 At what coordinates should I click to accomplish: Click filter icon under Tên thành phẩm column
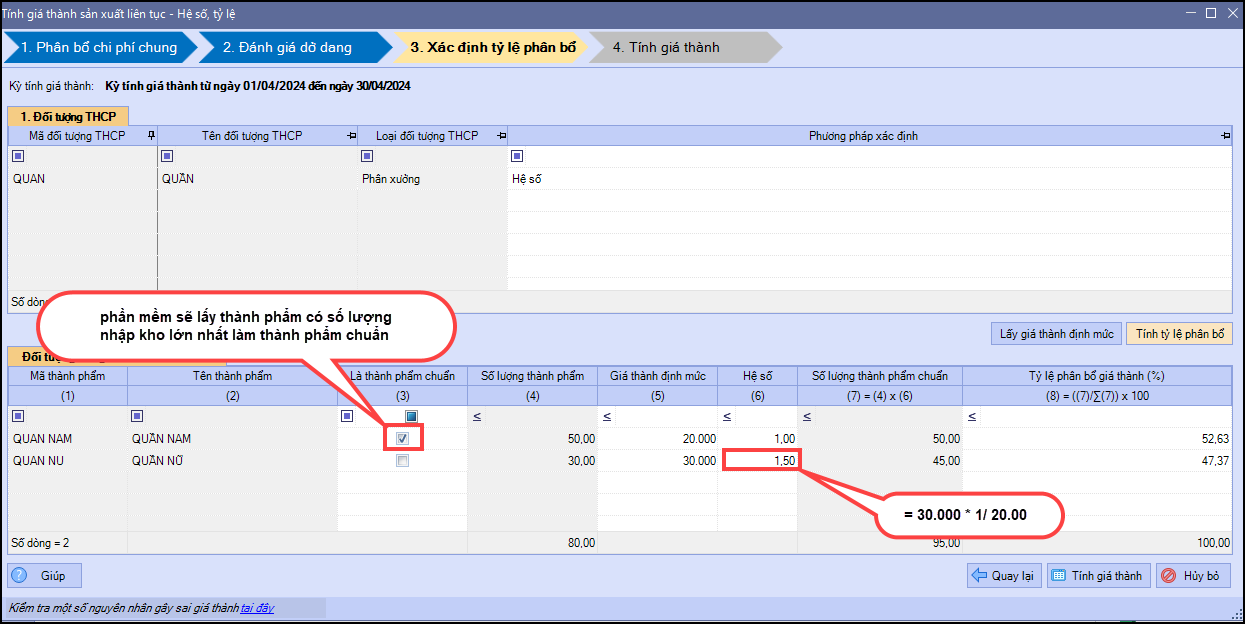137,416
